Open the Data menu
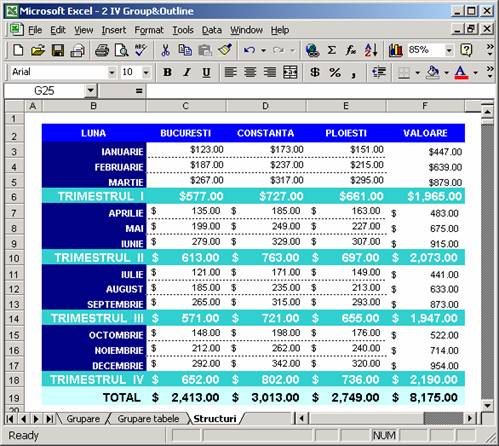The height and width of the screenshot is (446, 499). (x=212, y=30)
